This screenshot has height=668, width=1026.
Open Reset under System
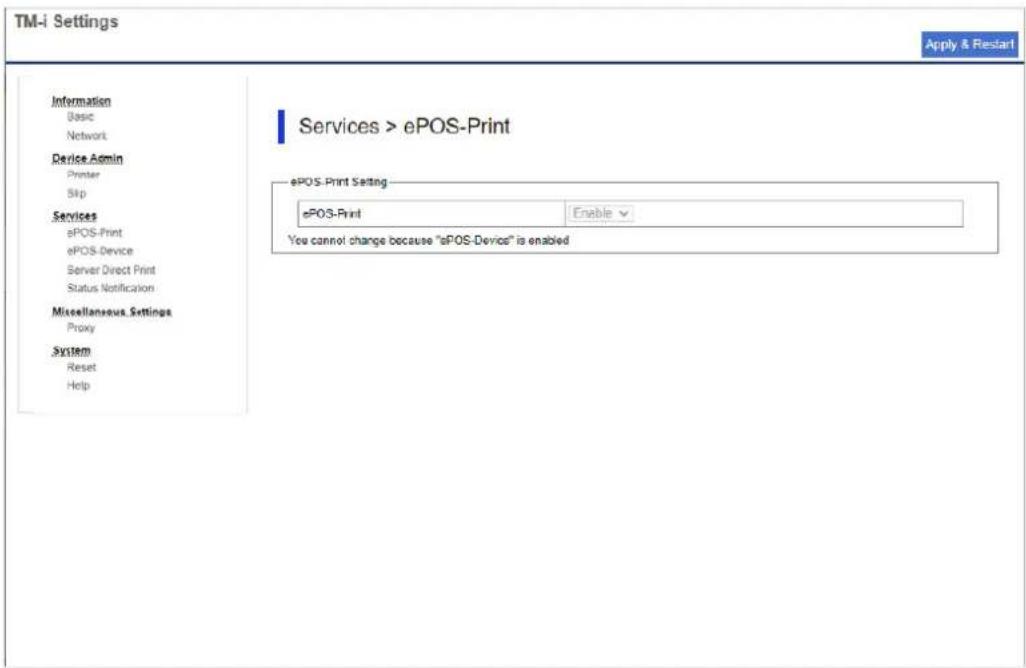pyautogui.click(x=81, y=367)
